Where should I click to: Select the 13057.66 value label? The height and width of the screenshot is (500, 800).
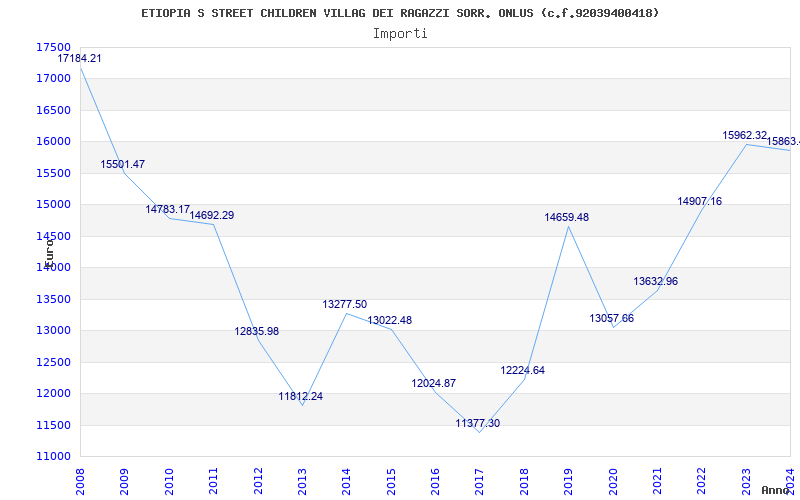(x=611, y=319)
